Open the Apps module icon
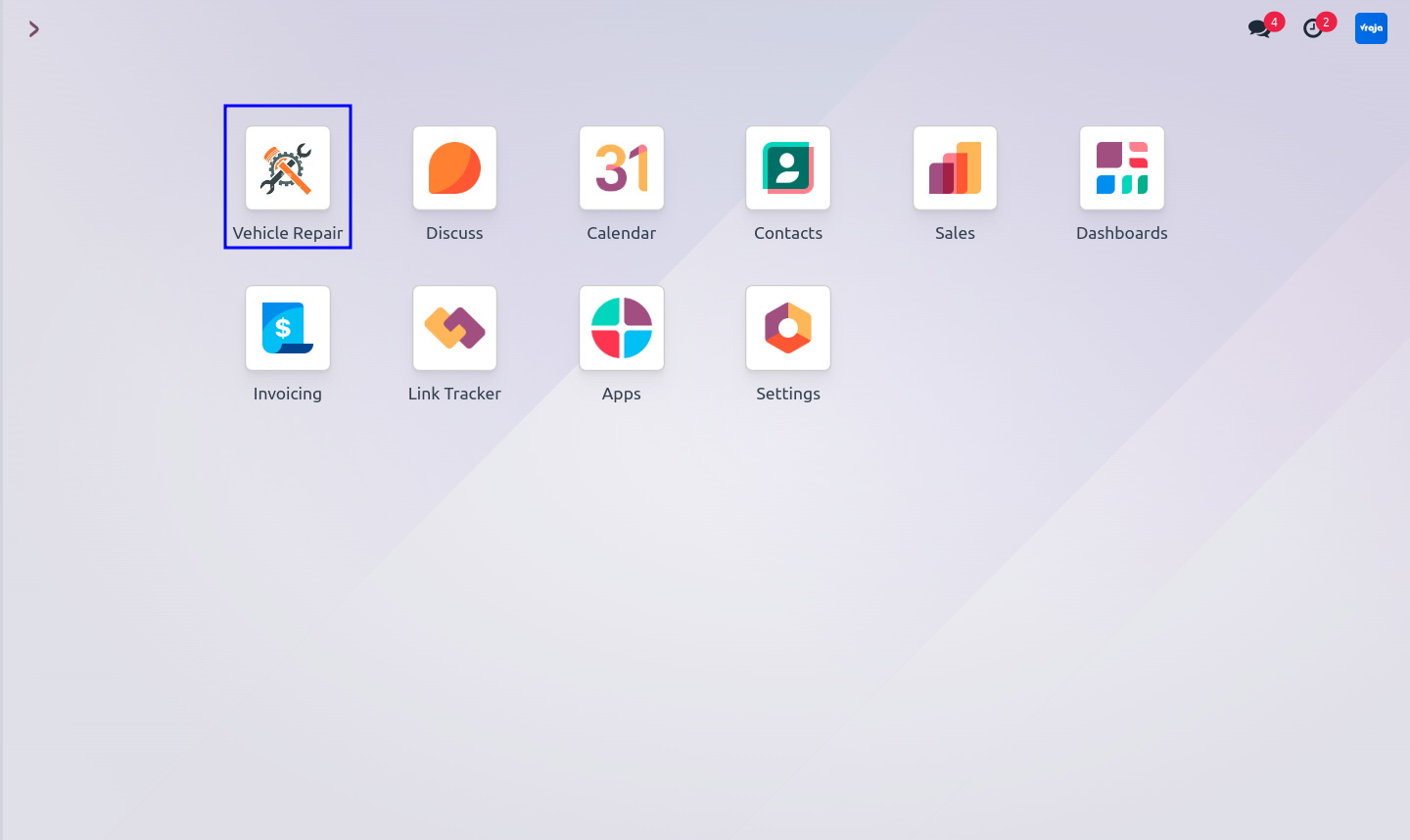Image resolution: width=1410 pixels, height=840 pixels. (622, 328)
